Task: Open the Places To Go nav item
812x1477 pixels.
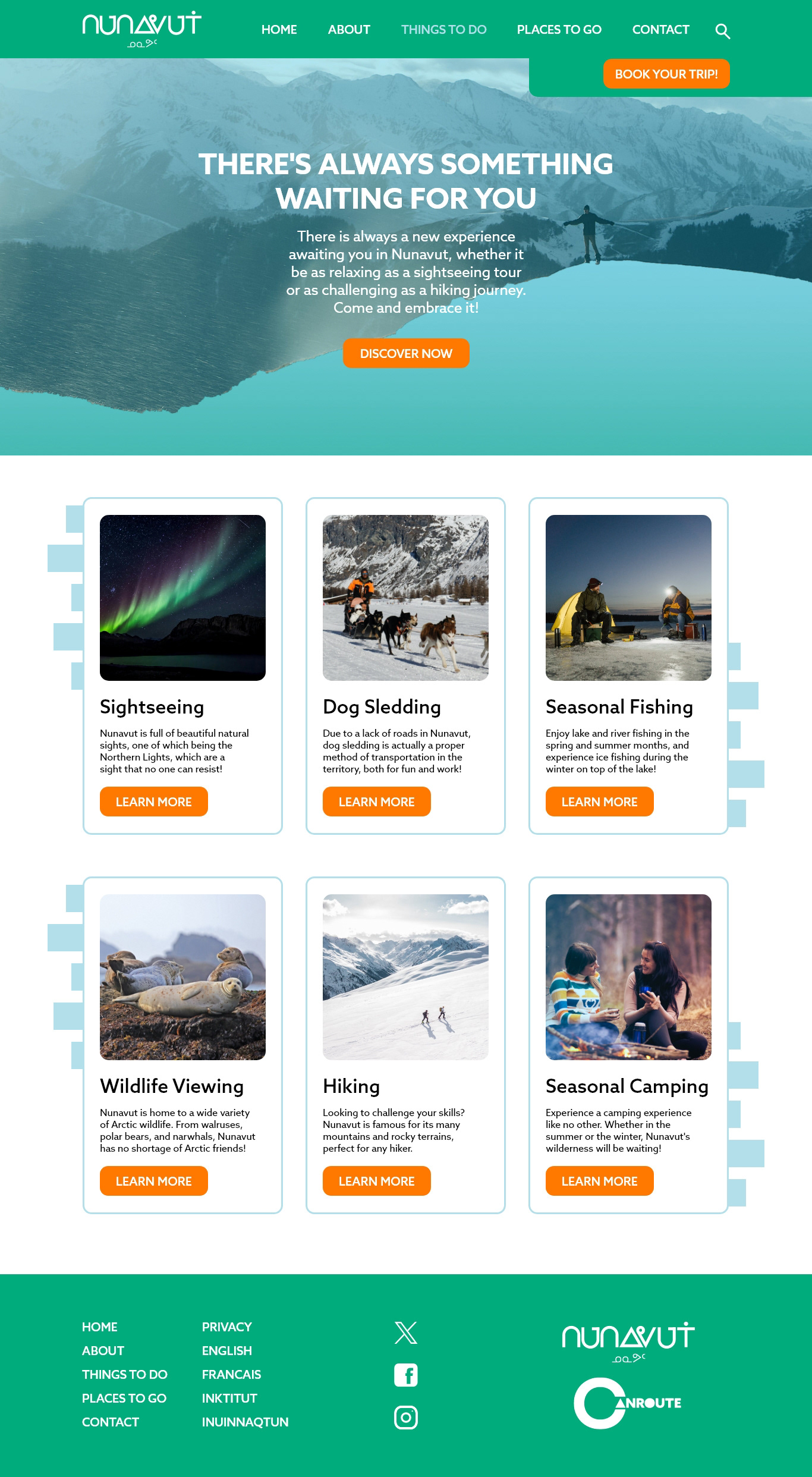Action: coord(559,29)
